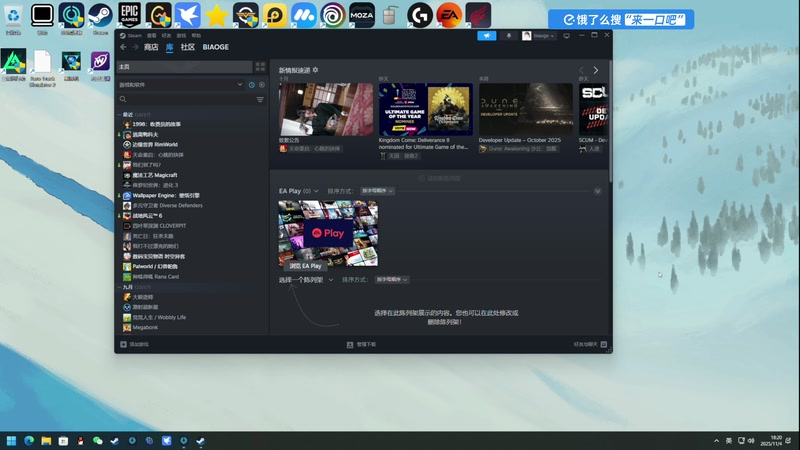Click the blue announcements megaphone button
The height and width of the screenshot is (450, 800).
[x=486, y=36]
